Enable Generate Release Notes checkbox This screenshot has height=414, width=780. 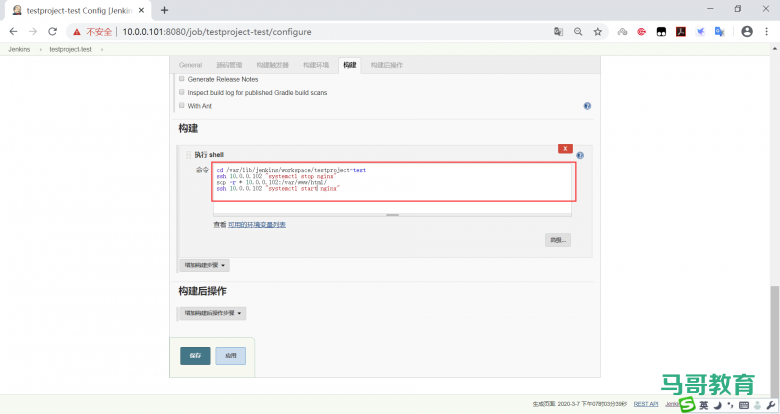click(x=182, y=79)
